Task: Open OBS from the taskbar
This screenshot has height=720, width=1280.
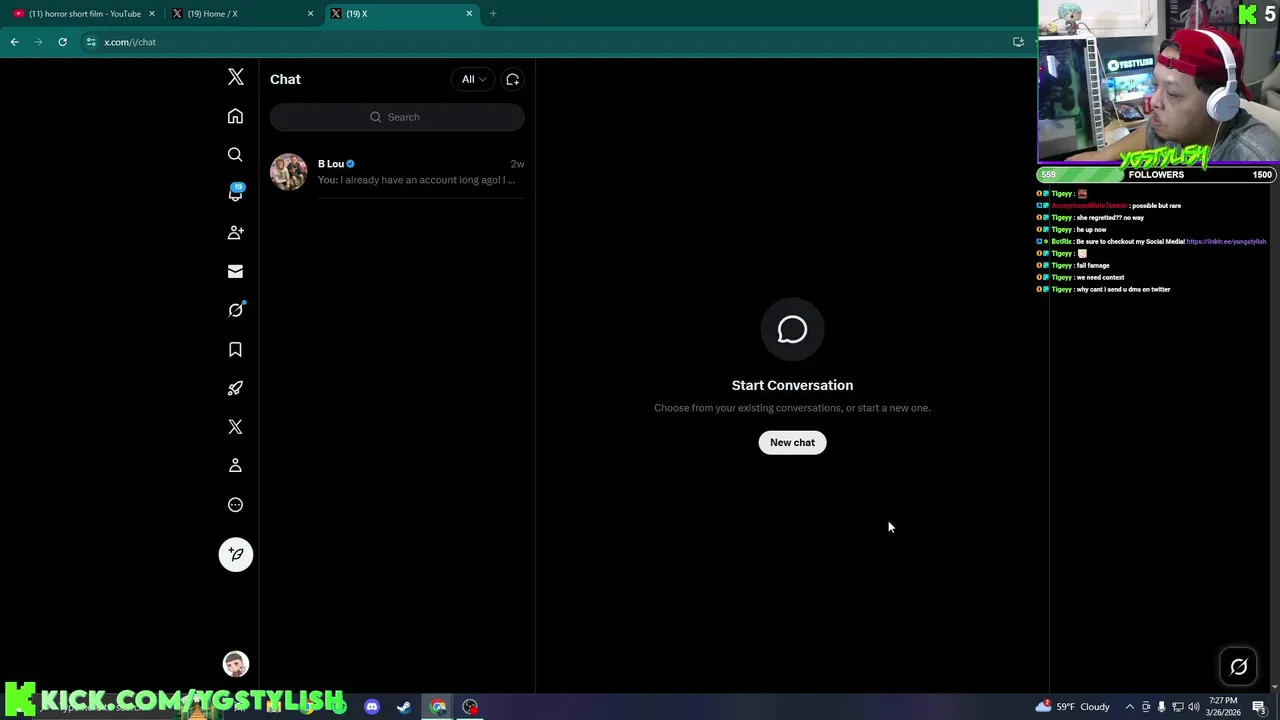Action: pyautogui.click(x=470, y=707)
